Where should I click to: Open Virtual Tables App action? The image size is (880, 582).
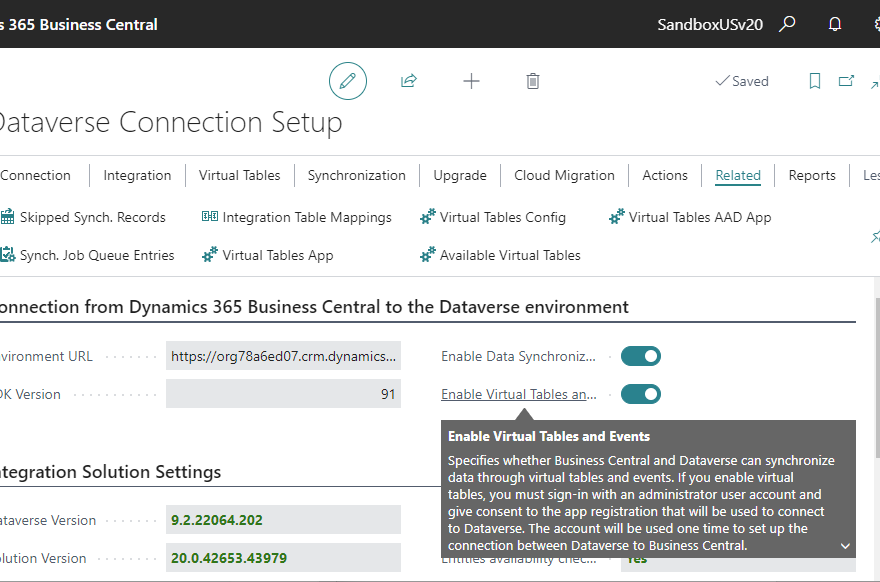coord(278,255)
